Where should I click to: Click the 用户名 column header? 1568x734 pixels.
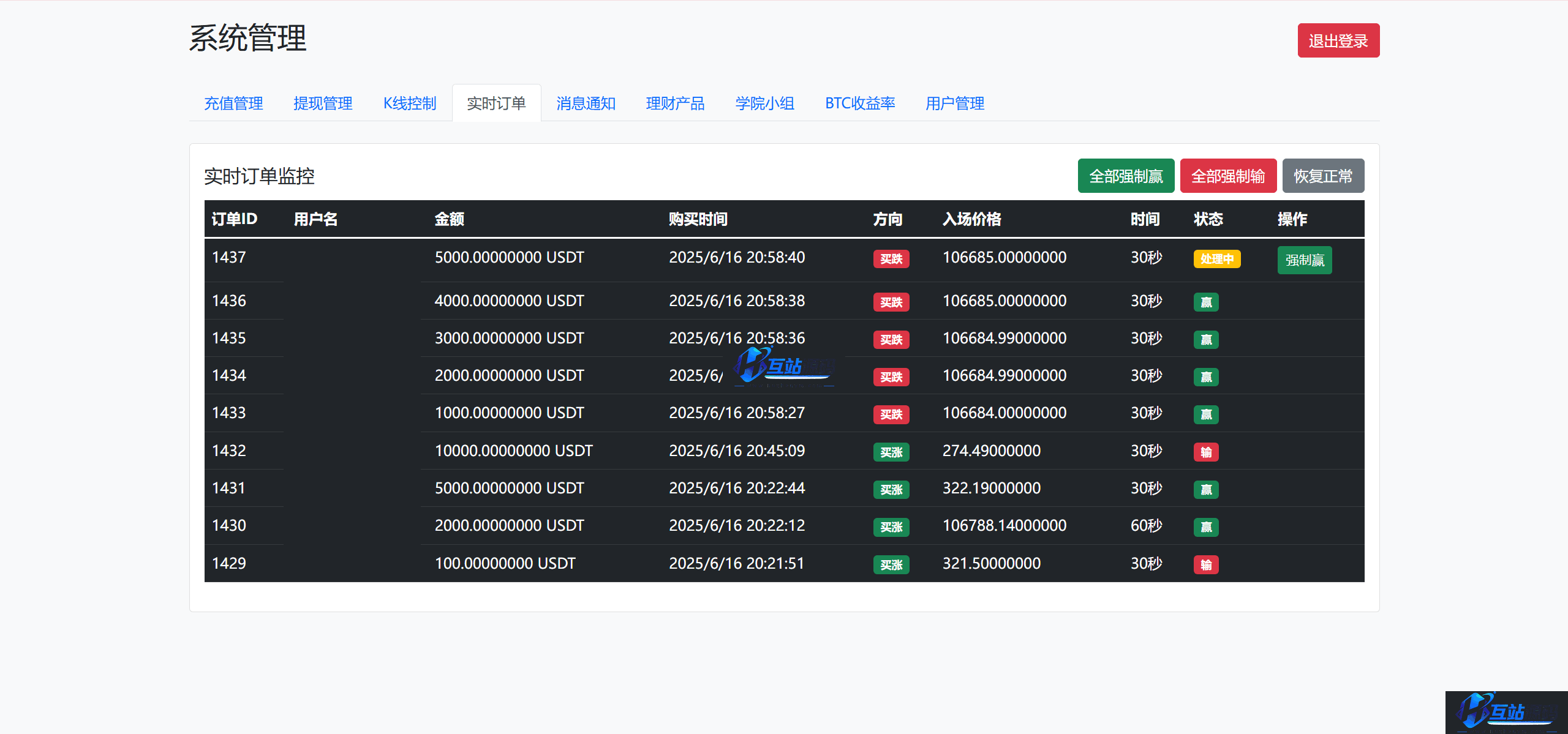[x=316, y=219]
